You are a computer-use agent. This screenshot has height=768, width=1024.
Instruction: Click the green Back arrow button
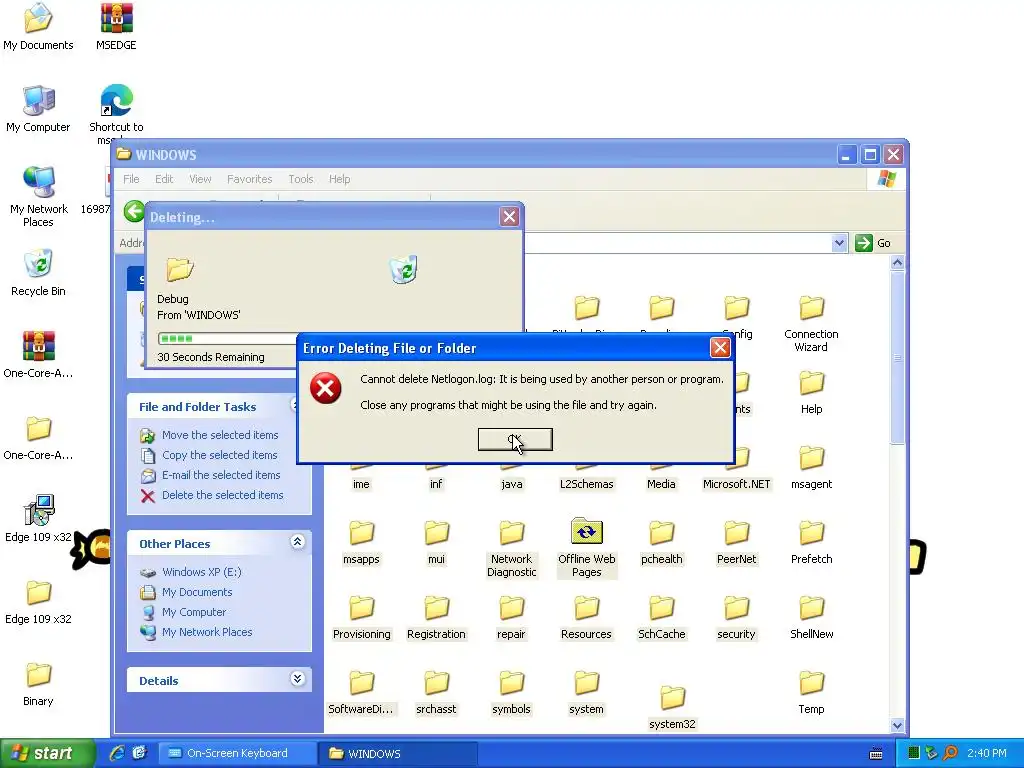pos(134,212)
